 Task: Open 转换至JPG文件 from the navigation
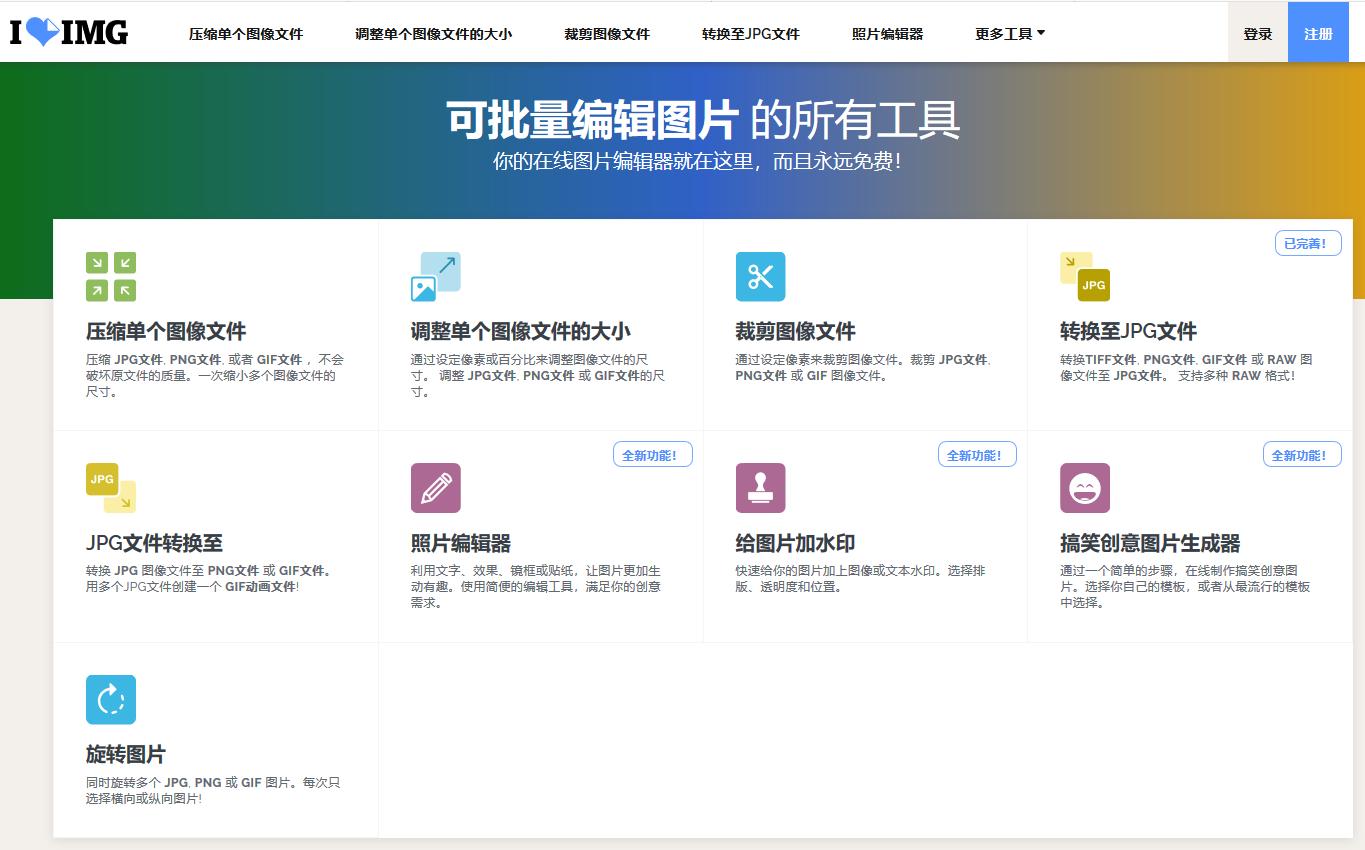[749, 32]
